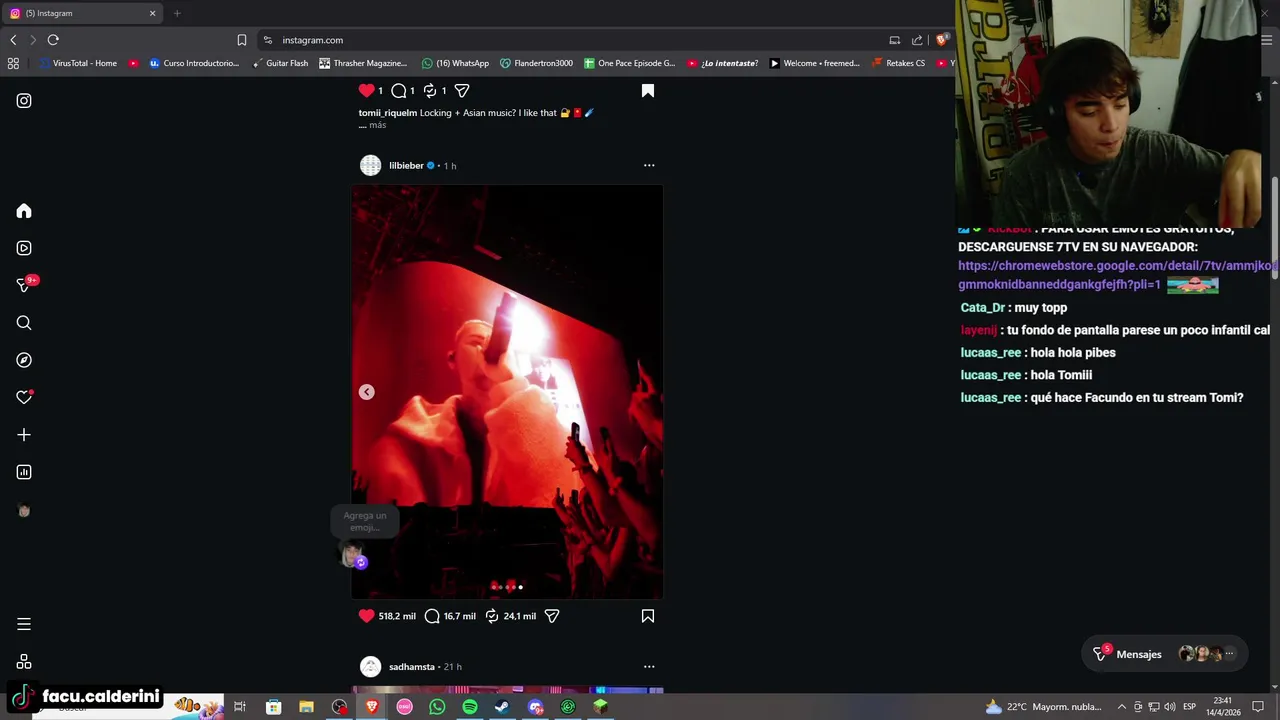Click the 'Agrega un emoji...' note bubble
Screen dimensions: 1280x720
[365, 522]
